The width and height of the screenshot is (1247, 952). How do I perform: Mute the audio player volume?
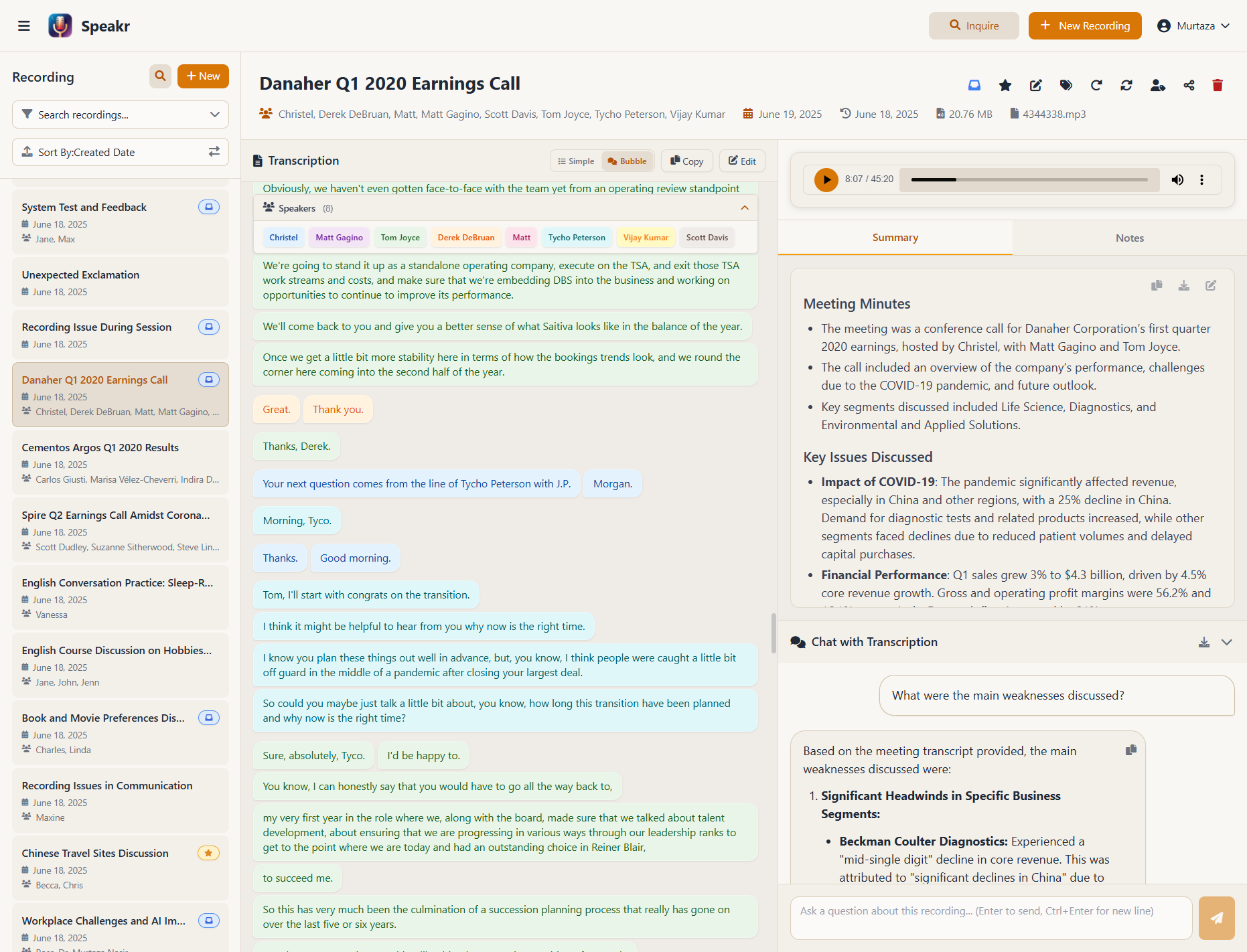(x=1177, y=179)
